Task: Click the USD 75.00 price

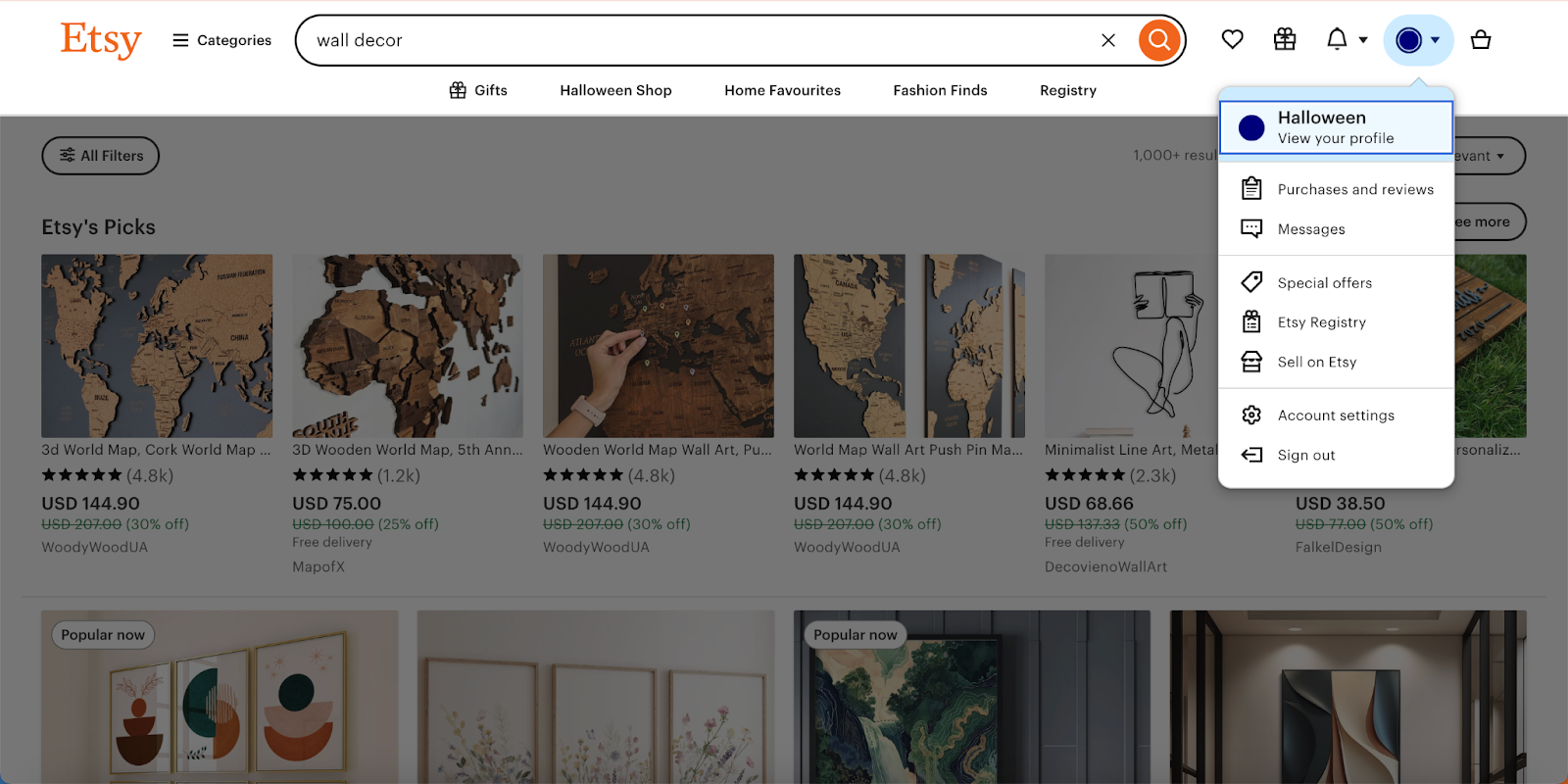Action: 336,503
